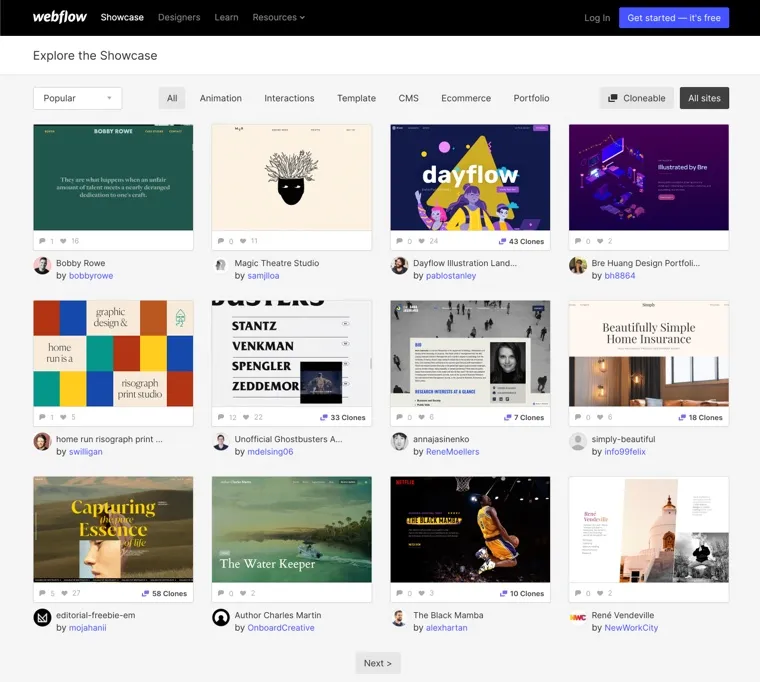
Task: Click the mojahanii avatar icon
Action: 42,618
